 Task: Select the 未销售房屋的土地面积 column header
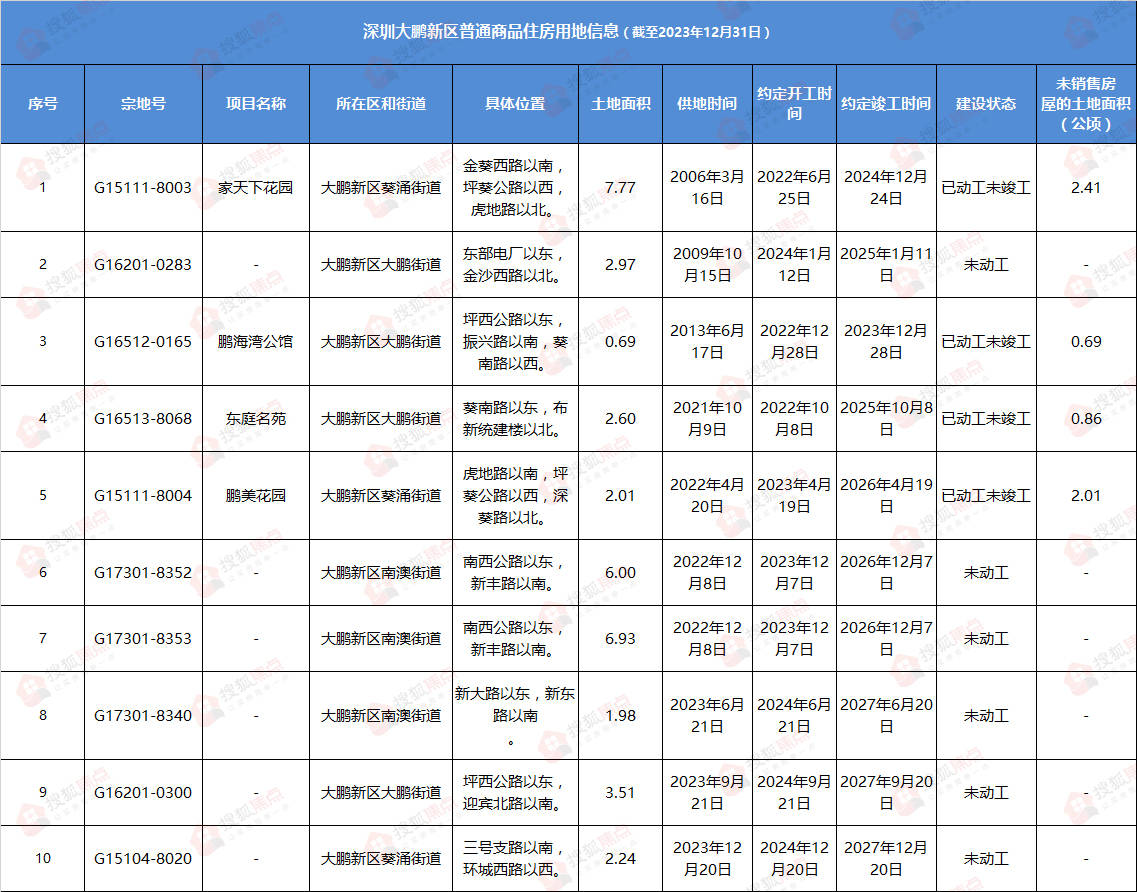pos(1086,104)
